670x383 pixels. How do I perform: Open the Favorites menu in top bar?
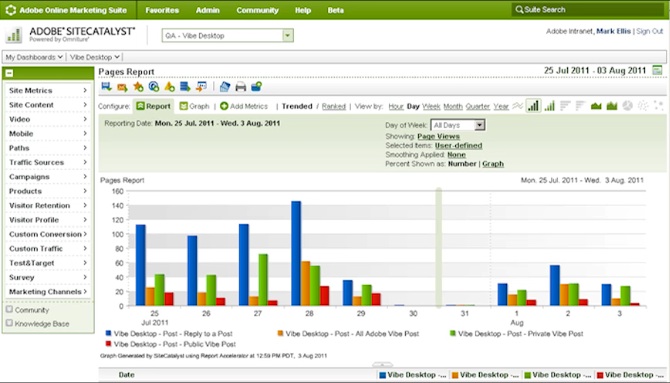tap(162, 10)
